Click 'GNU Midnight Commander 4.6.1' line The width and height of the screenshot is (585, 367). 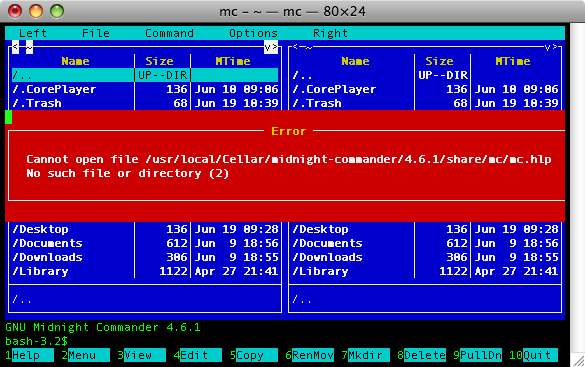pos(103,327)
